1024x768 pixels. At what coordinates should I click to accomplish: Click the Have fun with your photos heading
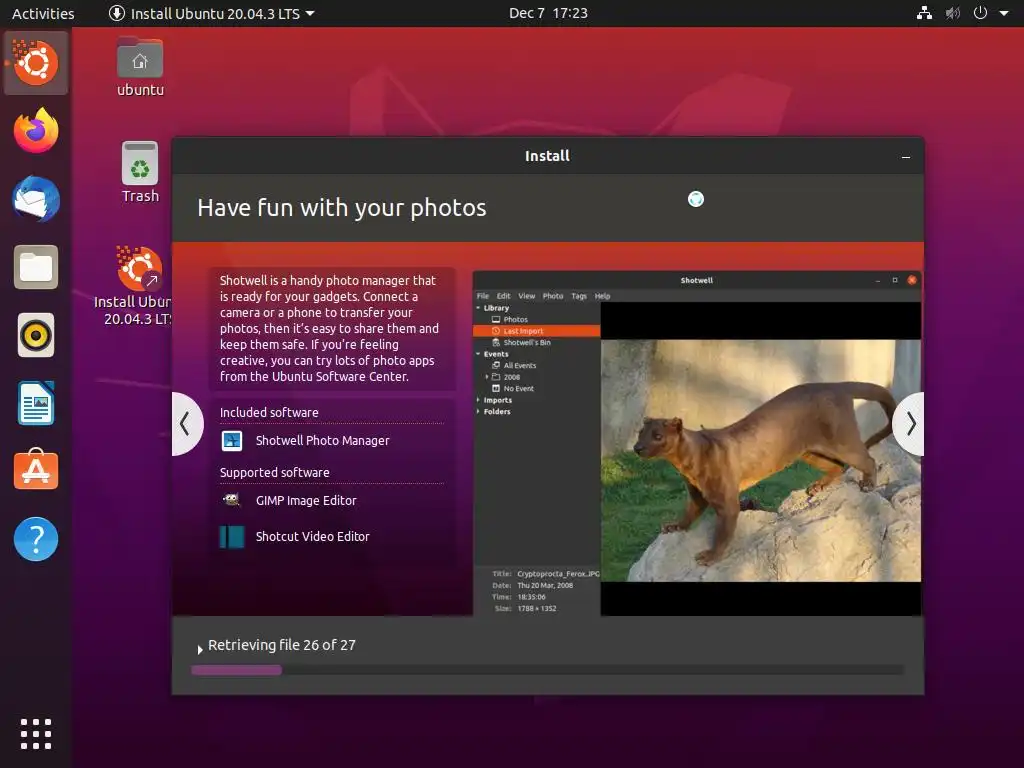[x=342, y=208]
